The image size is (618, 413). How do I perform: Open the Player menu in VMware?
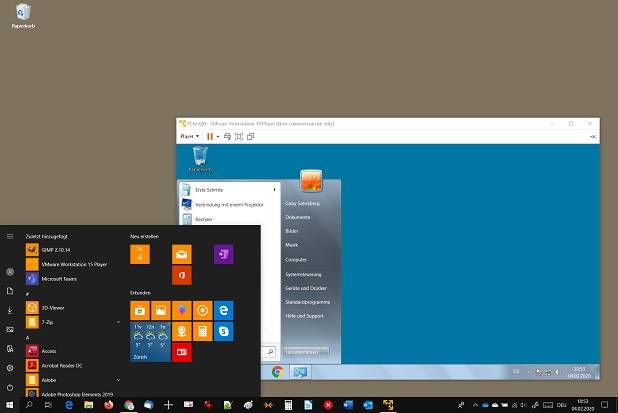(x=190, y=136)
